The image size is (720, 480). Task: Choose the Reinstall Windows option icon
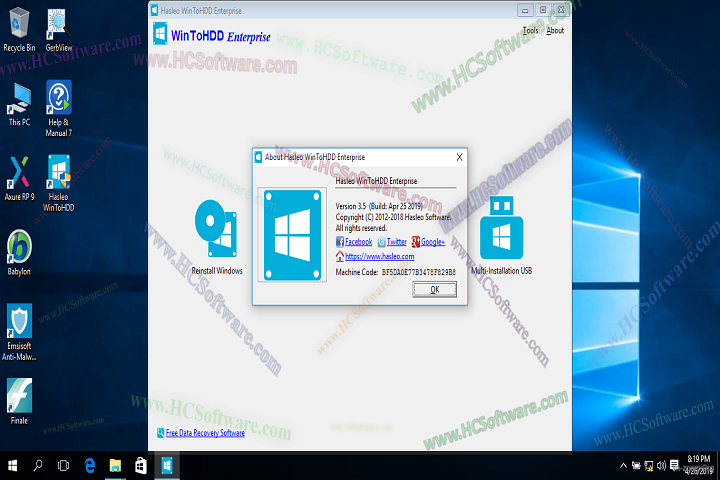point(216,228)
